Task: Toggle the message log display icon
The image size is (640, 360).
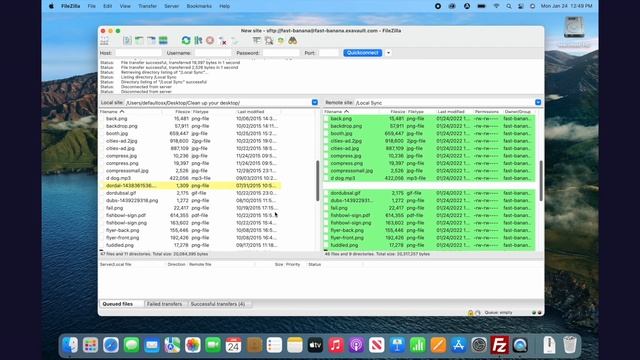Action: pyautogui.click(x=127, y=40)
